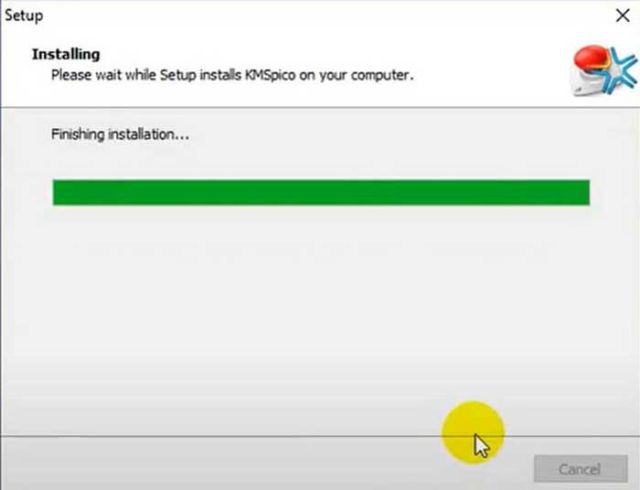
Task: Select the bold Installing heading
Action: point(66,54)
